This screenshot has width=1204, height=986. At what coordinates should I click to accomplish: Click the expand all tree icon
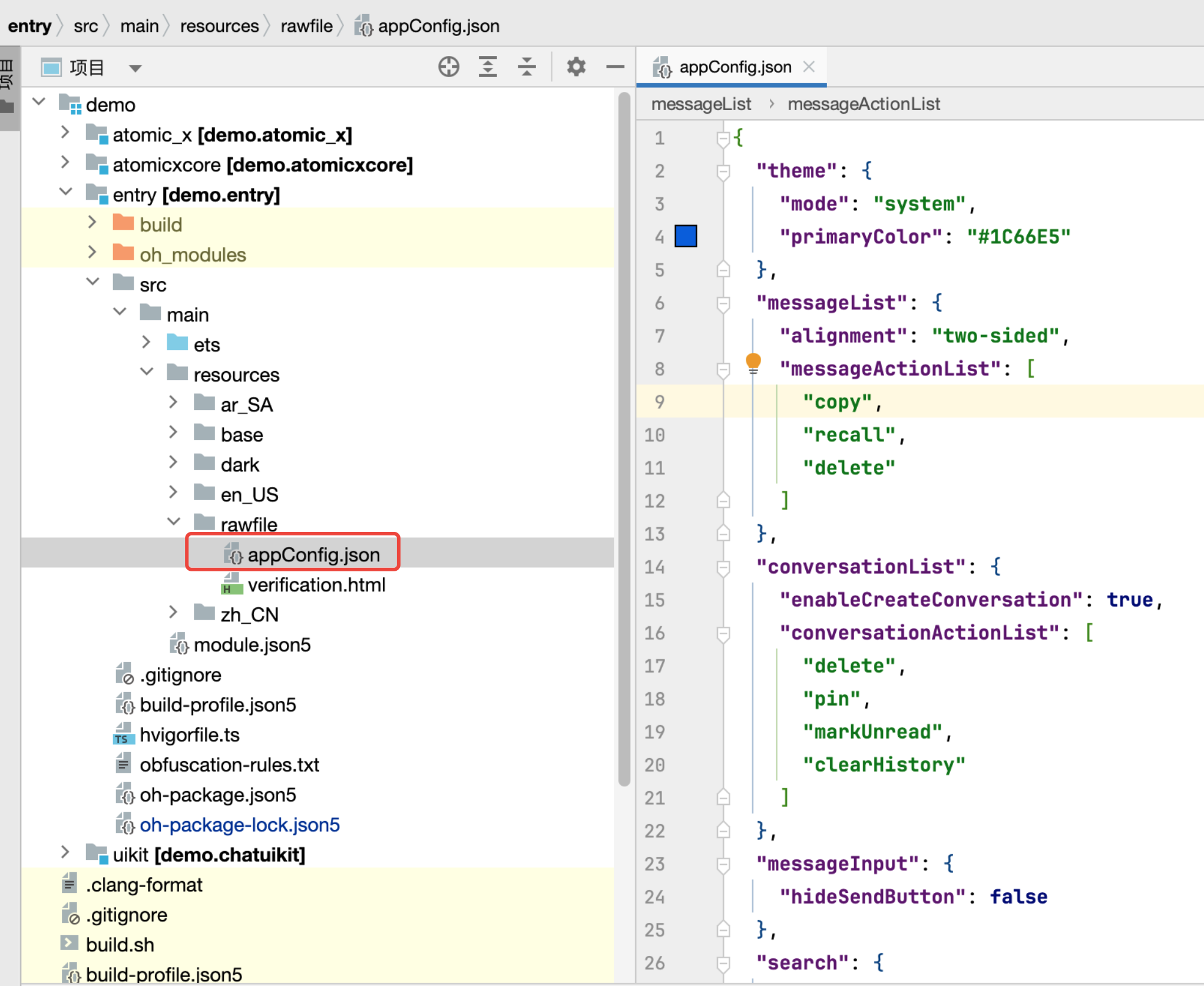[x=488, y=67]
